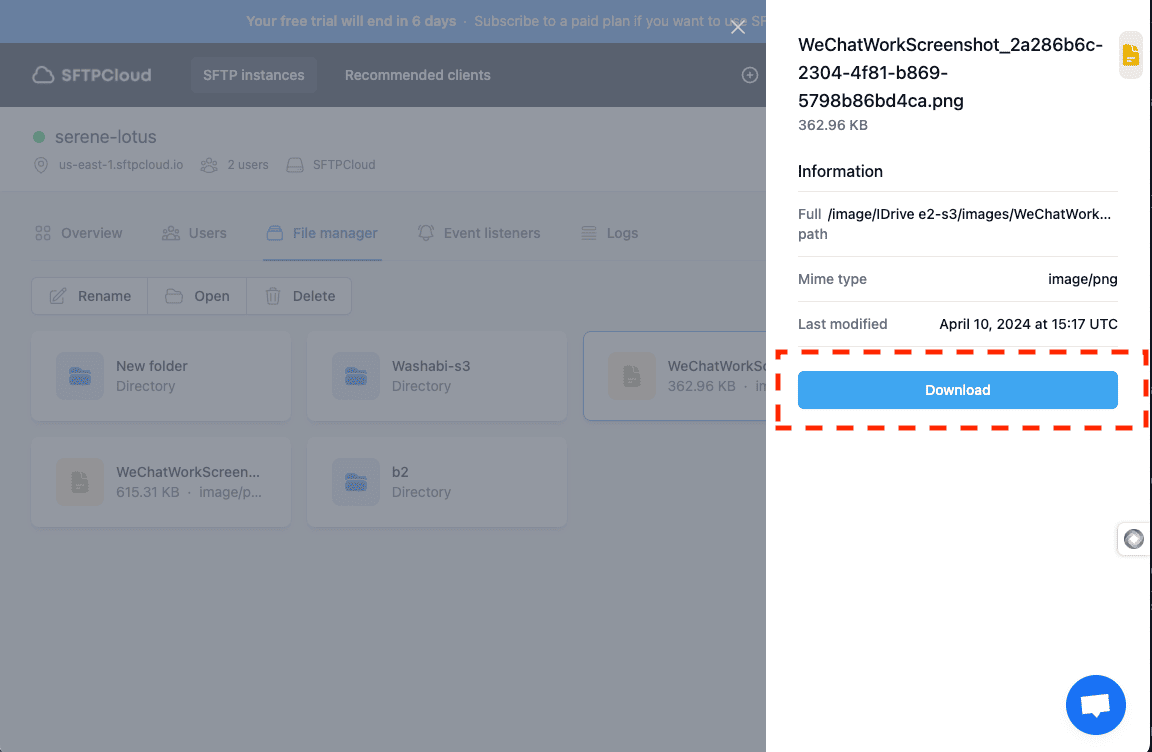Click the b2 folder icon
This screenshot has width=1152, height=752.
(x=356, y=482)
